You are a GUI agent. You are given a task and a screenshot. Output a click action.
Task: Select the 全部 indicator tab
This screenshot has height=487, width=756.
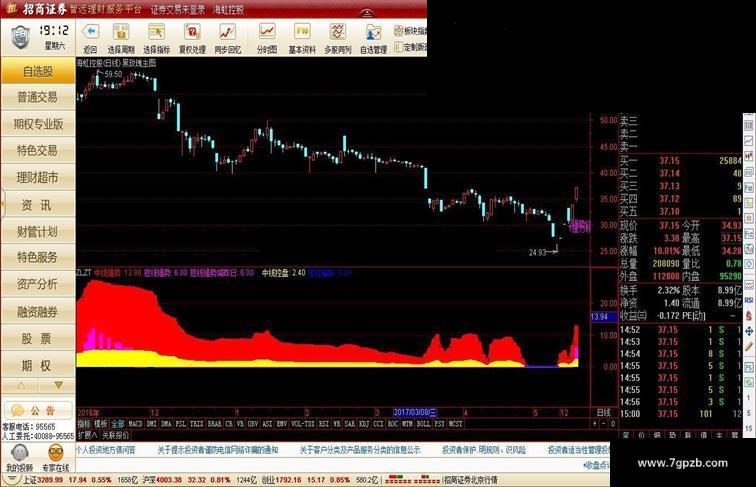pyautogui.click(x=118, y=424)
